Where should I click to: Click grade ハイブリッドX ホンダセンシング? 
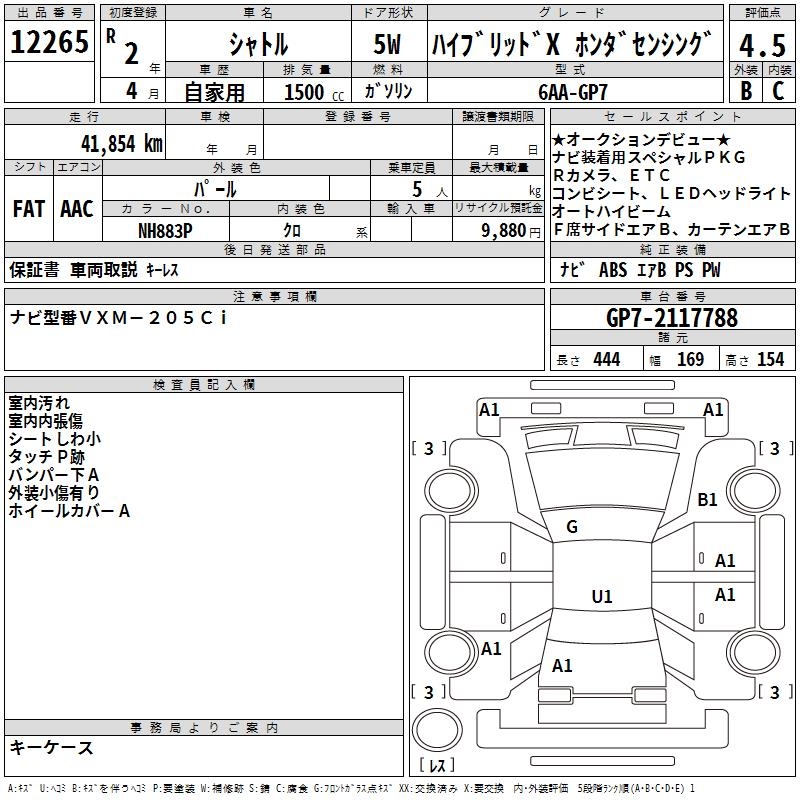(x=571, y=44)
